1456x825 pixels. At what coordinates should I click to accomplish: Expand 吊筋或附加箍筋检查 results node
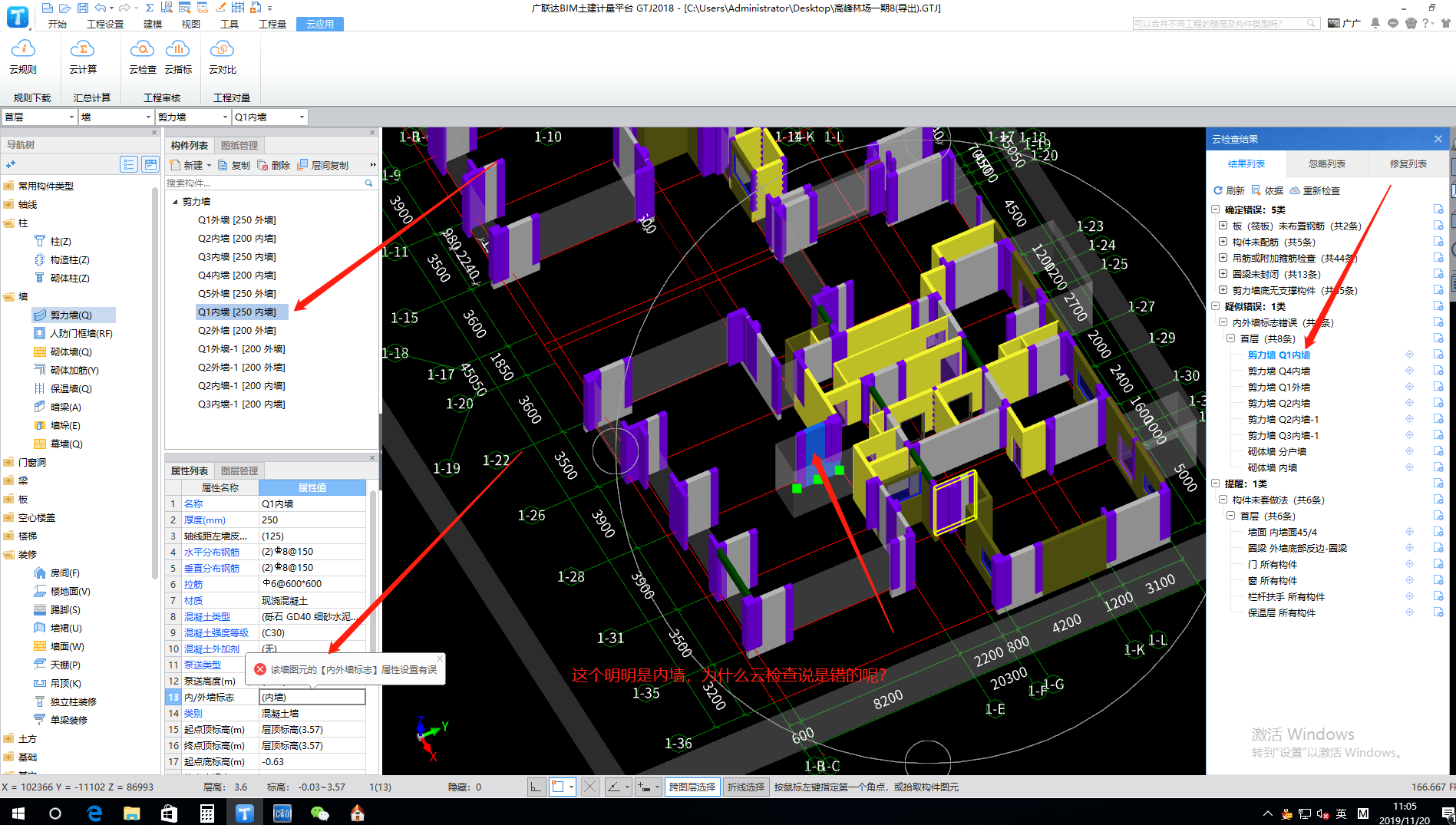coord(1223,258)
